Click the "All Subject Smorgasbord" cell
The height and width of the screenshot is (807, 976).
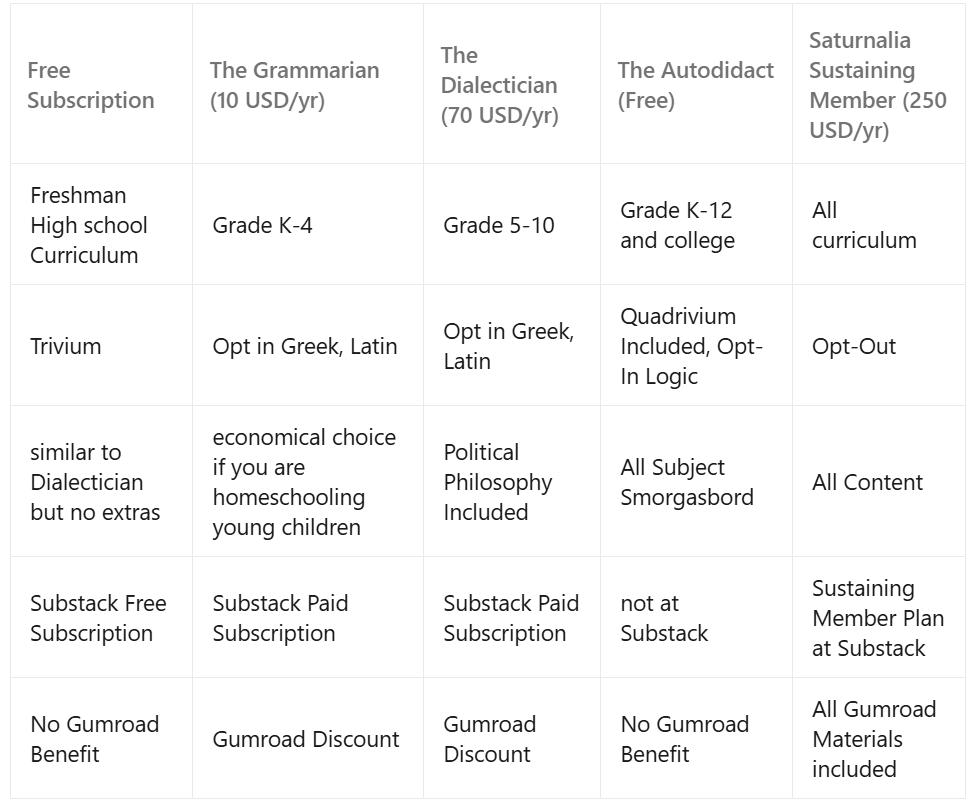coord(687,482)
